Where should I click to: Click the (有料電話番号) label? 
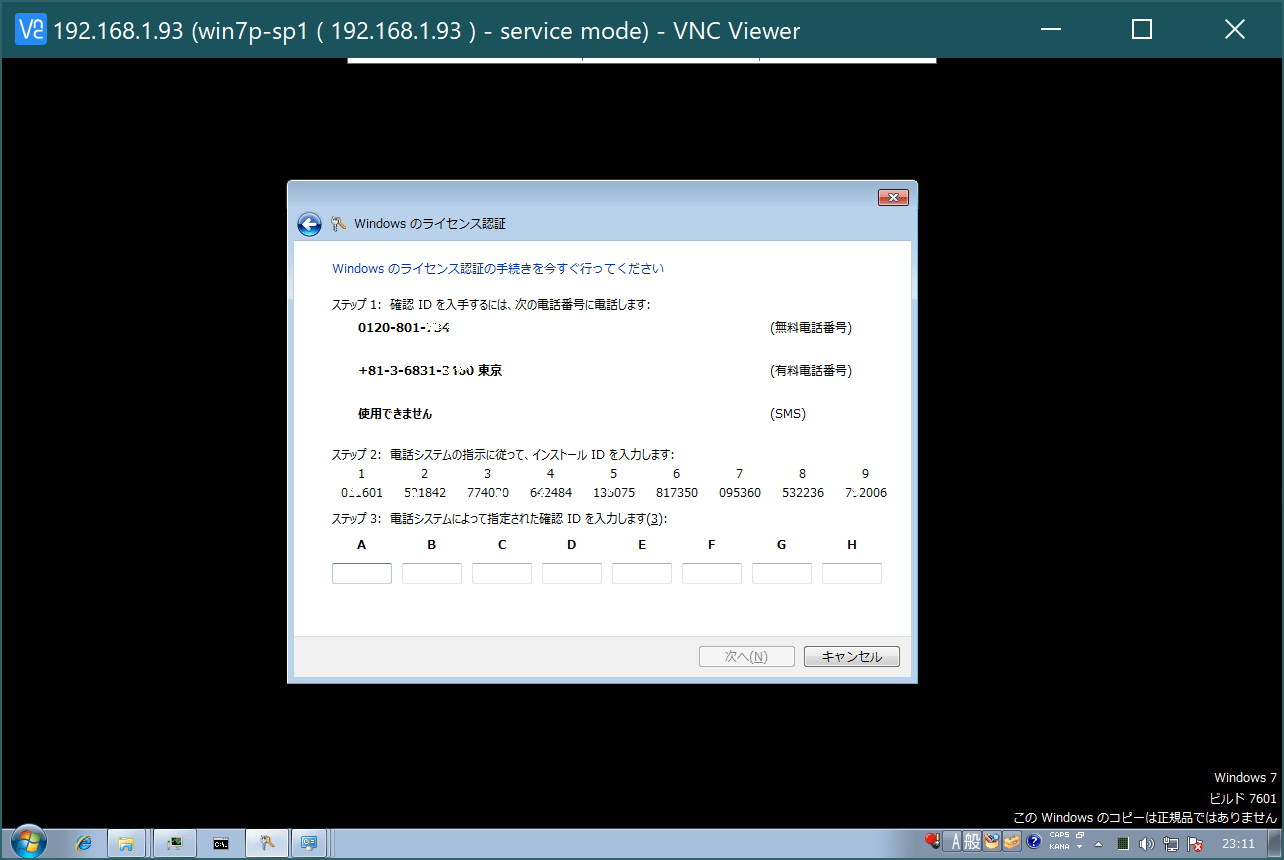[x=811, y=370]
